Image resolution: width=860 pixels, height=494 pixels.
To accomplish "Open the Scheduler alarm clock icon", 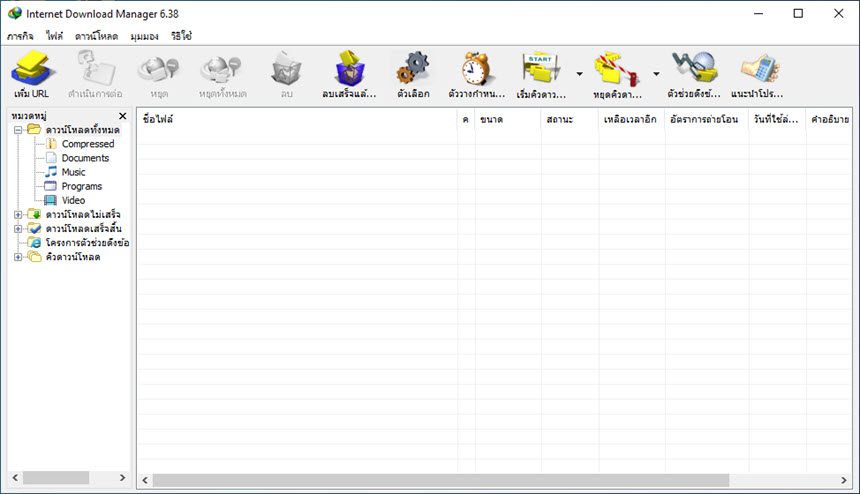I will (476, 69).
